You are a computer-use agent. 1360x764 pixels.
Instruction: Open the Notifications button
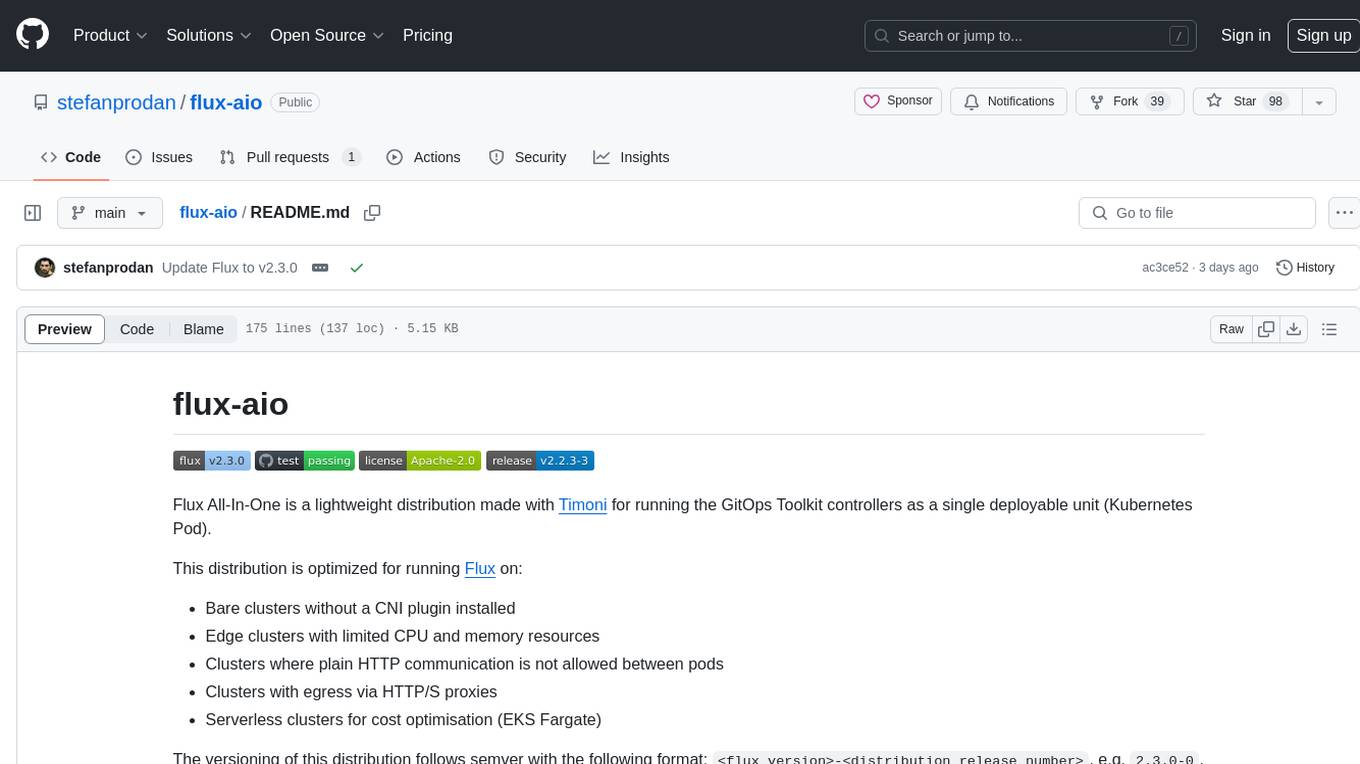[1008, 101]
